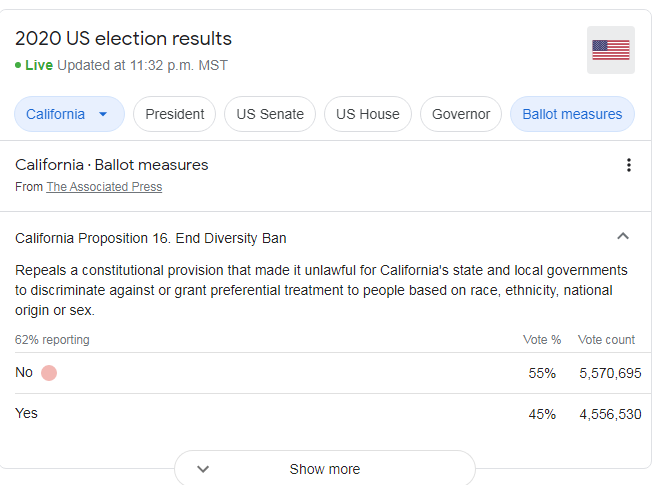Select the Ballot measures tab

click(x=572, y=114)
